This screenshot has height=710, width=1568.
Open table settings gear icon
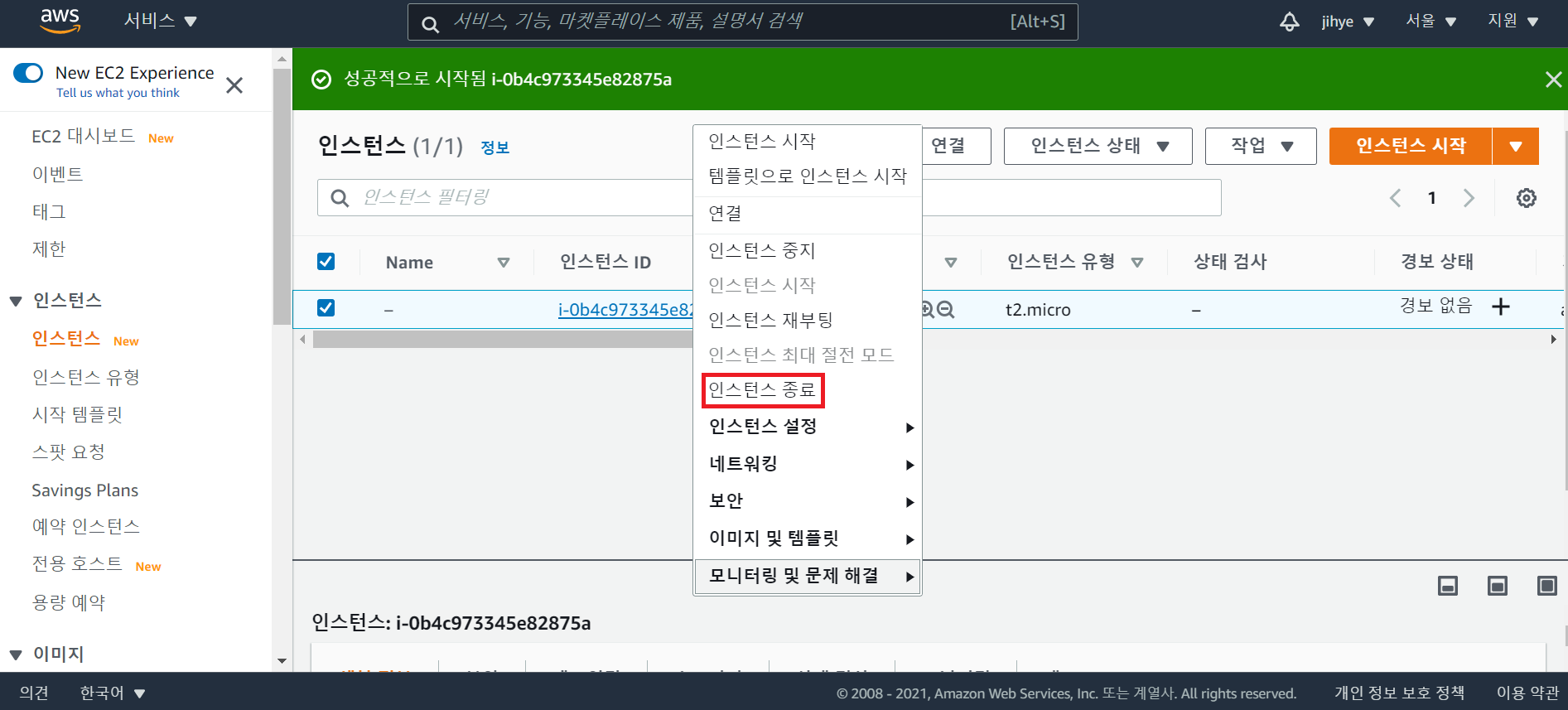point(1526,198)
